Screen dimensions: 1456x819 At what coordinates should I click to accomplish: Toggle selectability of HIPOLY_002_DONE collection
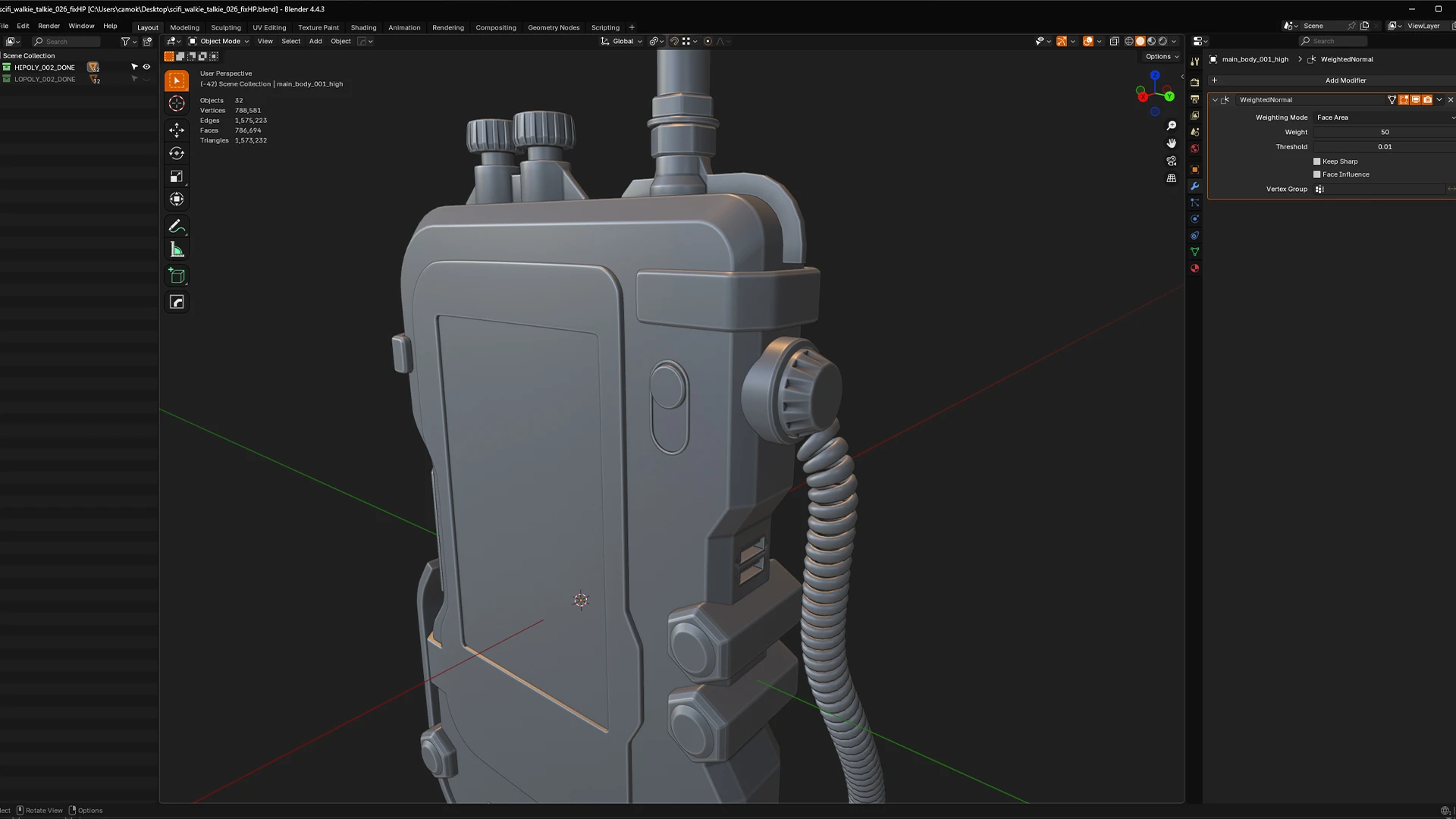pos(135,67)
